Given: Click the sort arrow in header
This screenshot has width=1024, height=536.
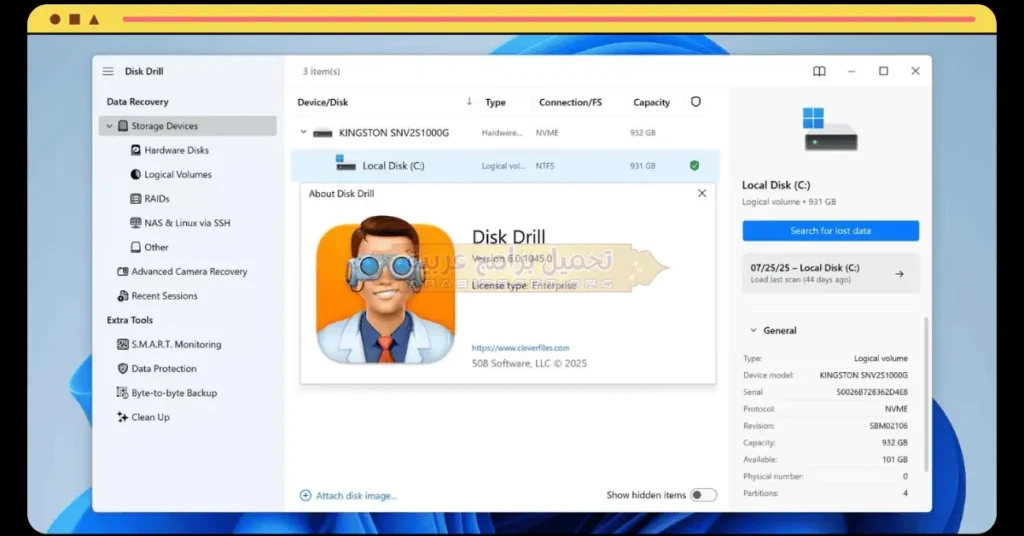Looking at the screenshot, I should tap(469, 102).
